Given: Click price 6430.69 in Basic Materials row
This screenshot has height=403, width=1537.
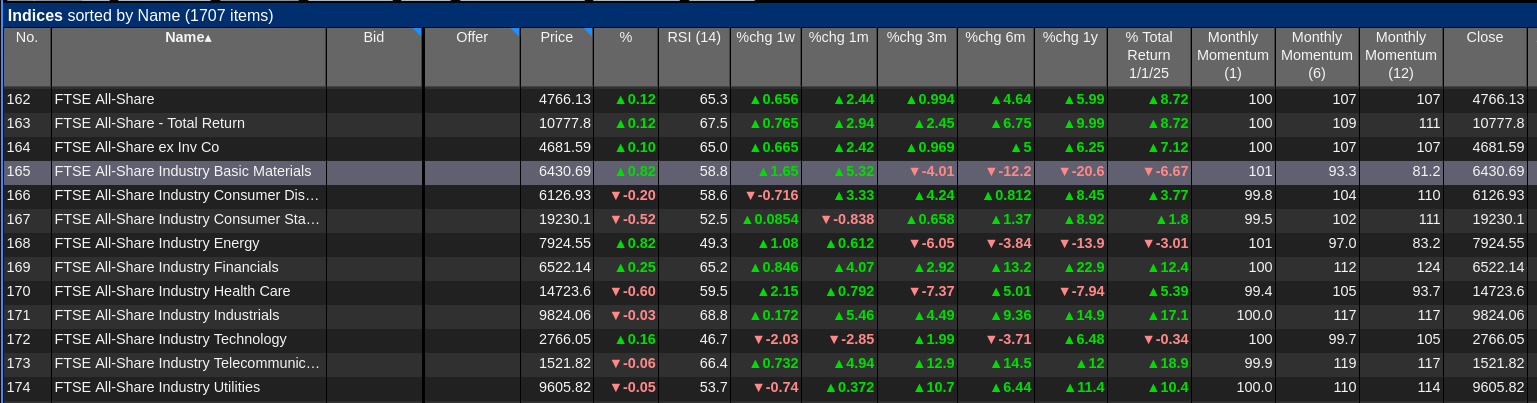Looking at the screenshot, I should click(565, 171).
